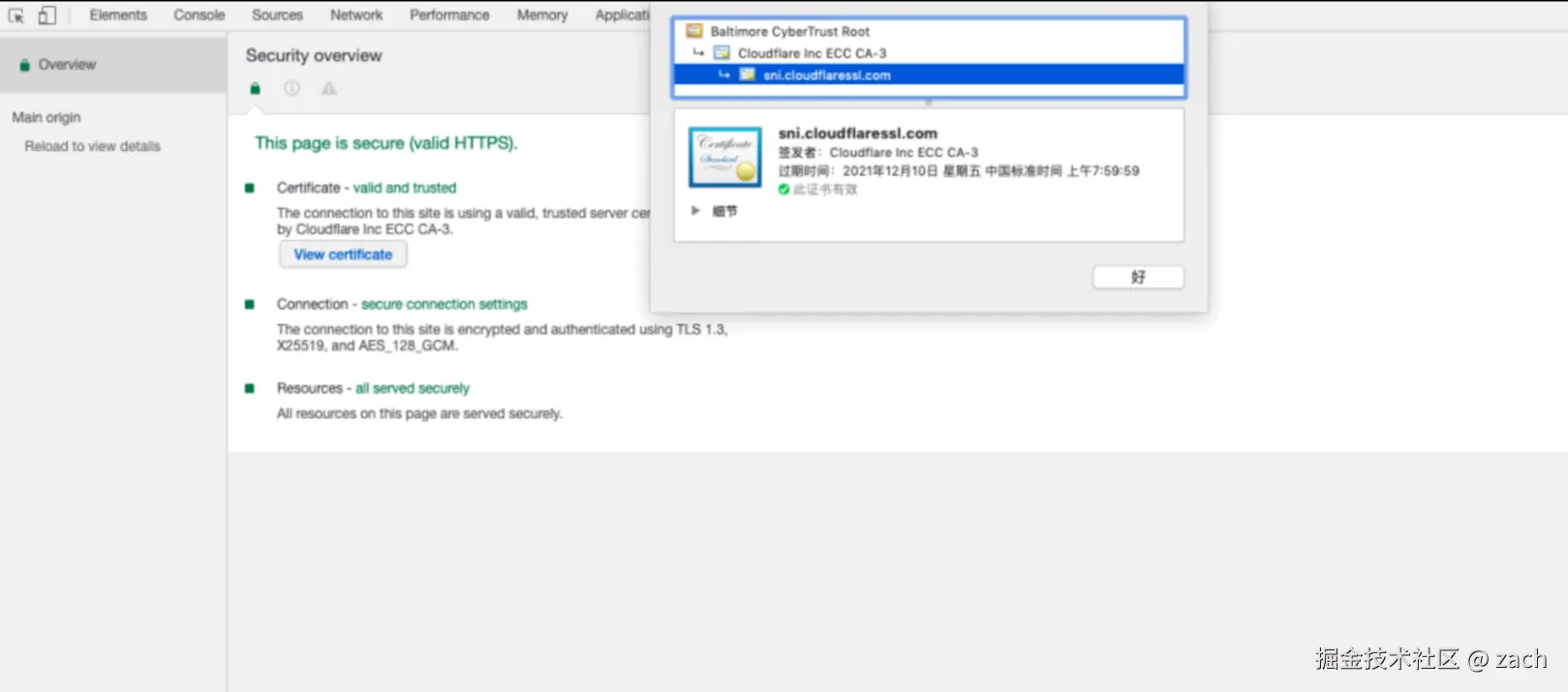
Task: Click the green valid certificate checkmark
Action: pyautogui.click(x=784, y=190)
